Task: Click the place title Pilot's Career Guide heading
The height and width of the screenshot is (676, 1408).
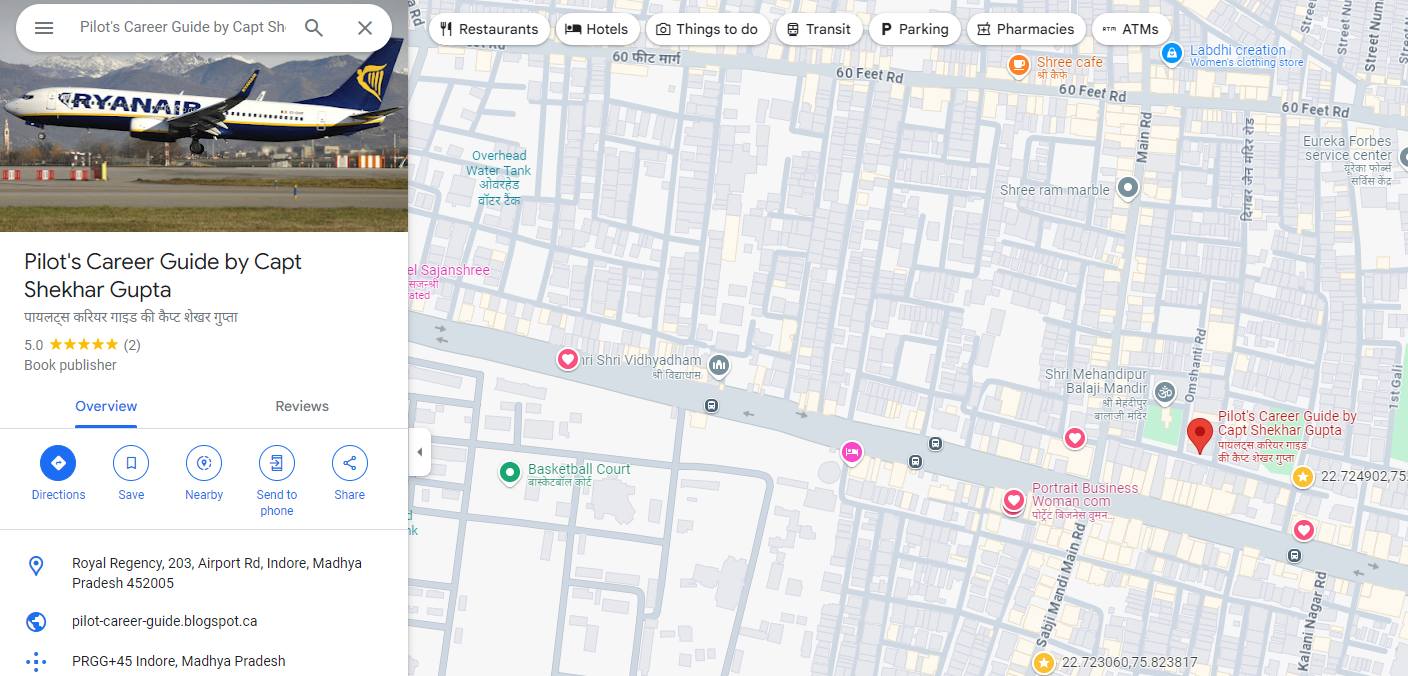Action: 163,276
